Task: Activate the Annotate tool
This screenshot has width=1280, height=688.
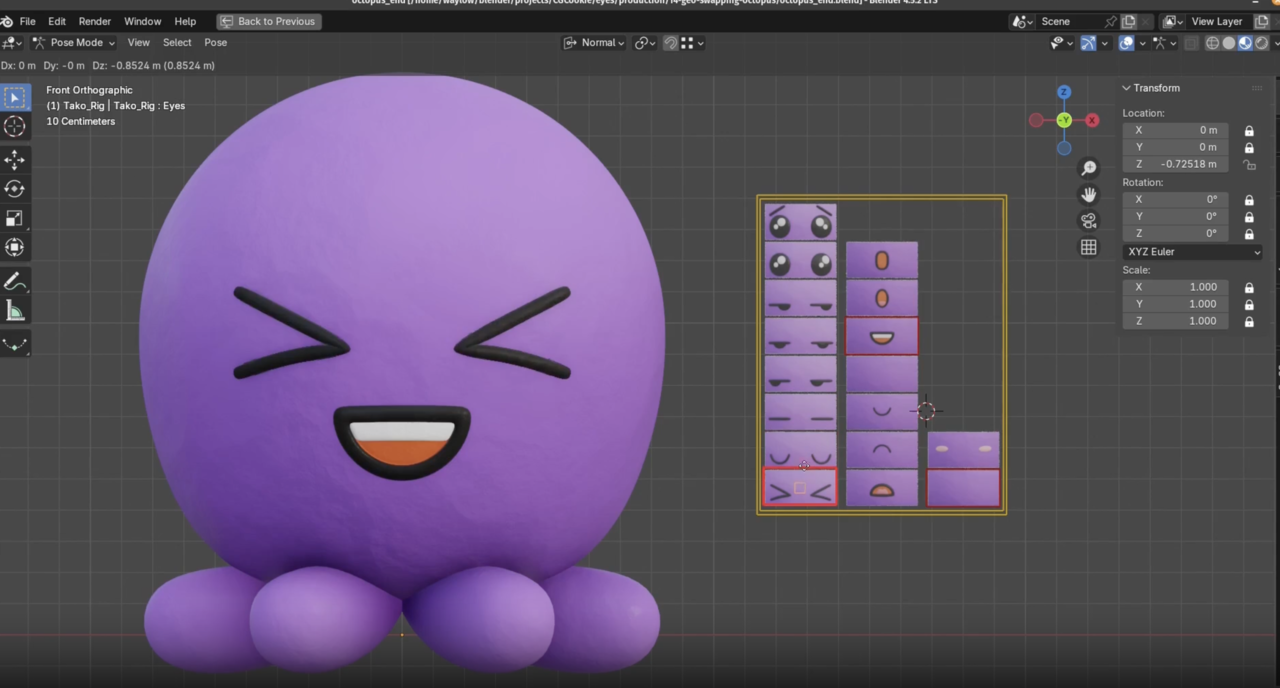Action: pyautogui.click(x=15, y=281)
